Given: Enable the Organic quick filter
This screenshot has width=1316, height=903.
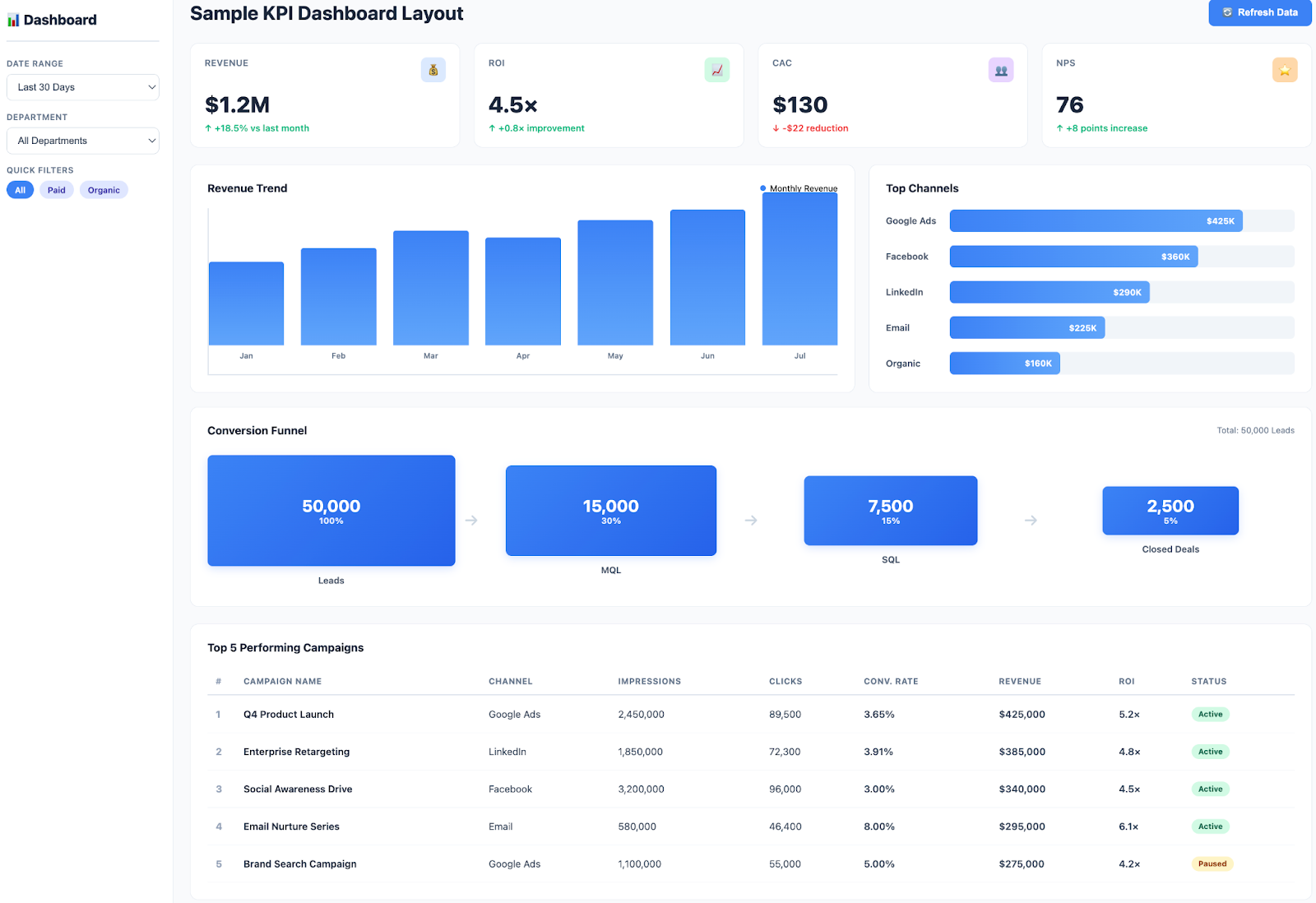Looking at the screenshot, I should pos(103,189).
